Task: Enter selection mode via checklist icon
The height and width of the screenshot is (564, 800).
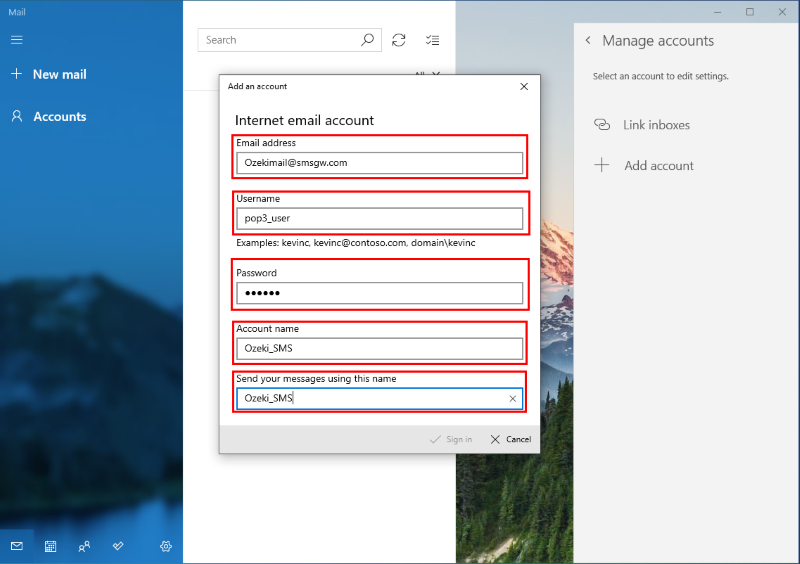Action: tap(433, 40)
